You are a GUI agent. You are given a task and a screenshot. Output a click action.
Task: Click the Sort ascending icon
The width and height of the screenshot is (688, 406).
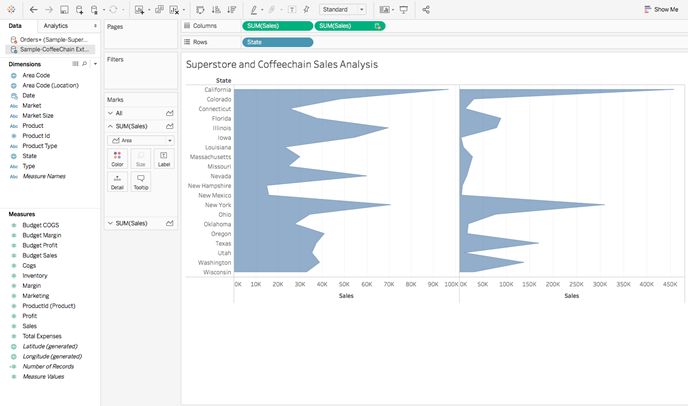tap(216, 9)
